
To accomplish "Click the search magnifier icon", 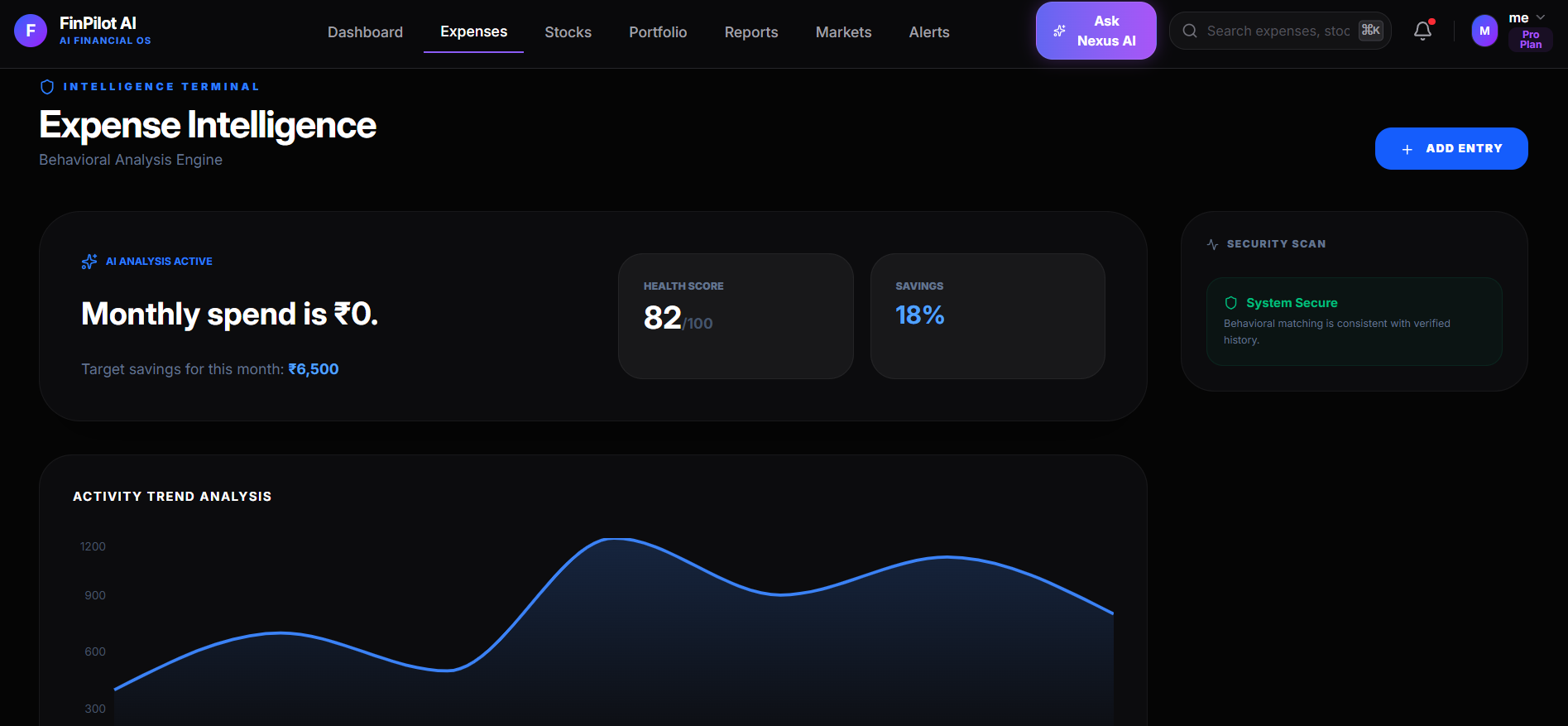I will [1190, 31].
